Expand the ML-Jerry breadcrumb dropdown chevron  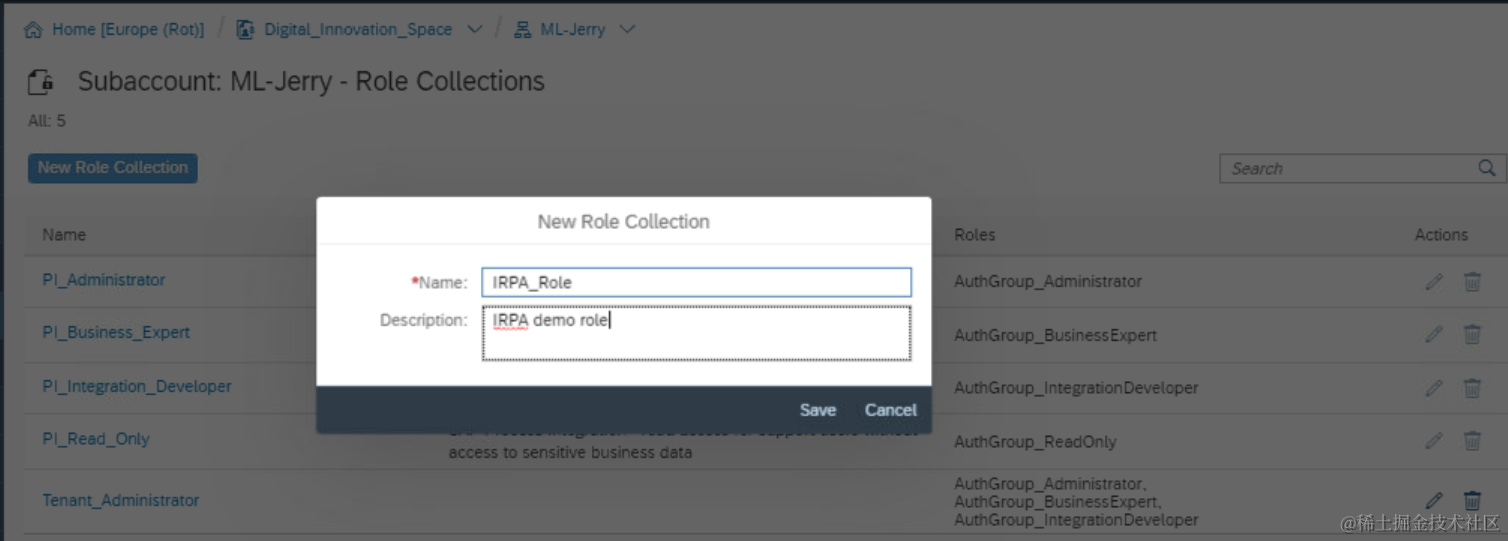click(627, 30)
